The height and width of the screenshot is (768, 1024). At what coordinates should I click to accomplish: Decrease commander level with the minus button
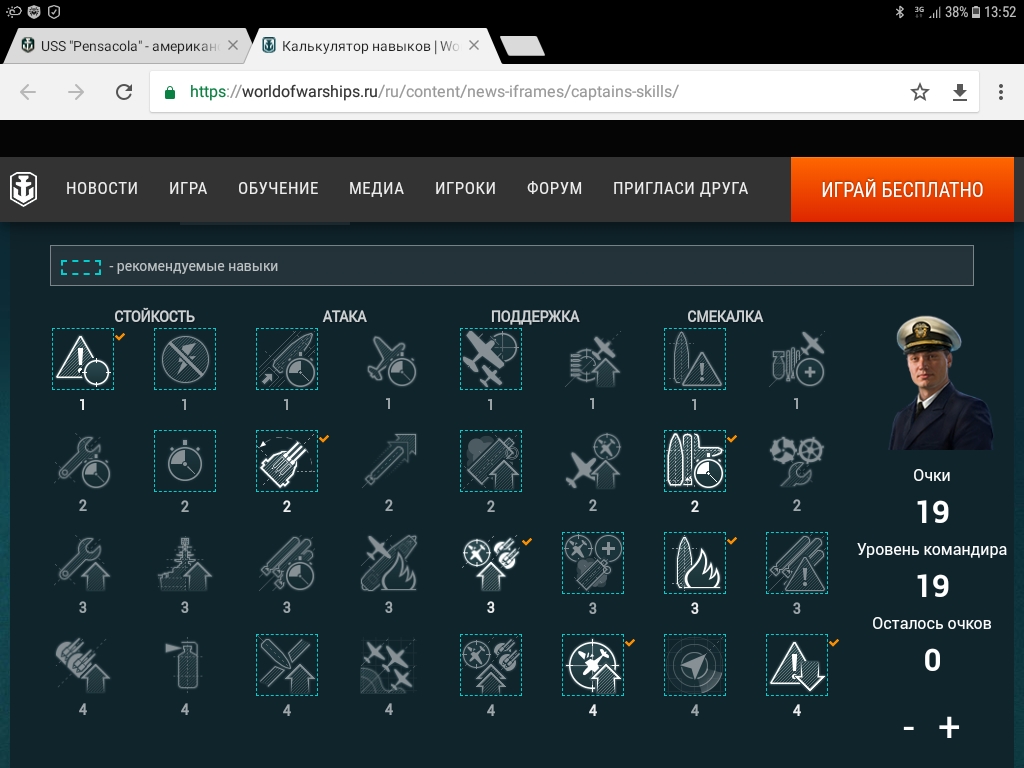click(908, 728)
